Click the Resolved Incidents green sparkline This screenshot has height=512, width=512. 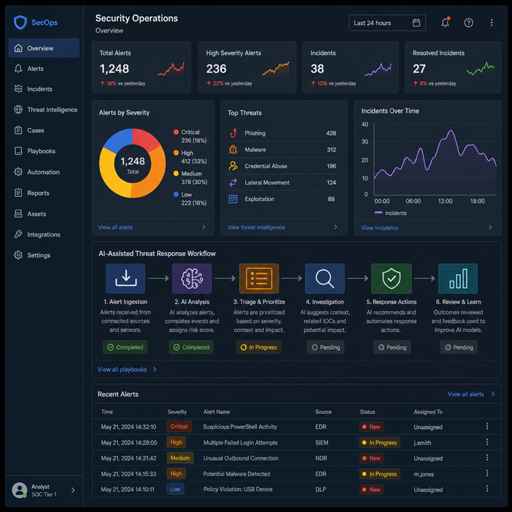480,68
